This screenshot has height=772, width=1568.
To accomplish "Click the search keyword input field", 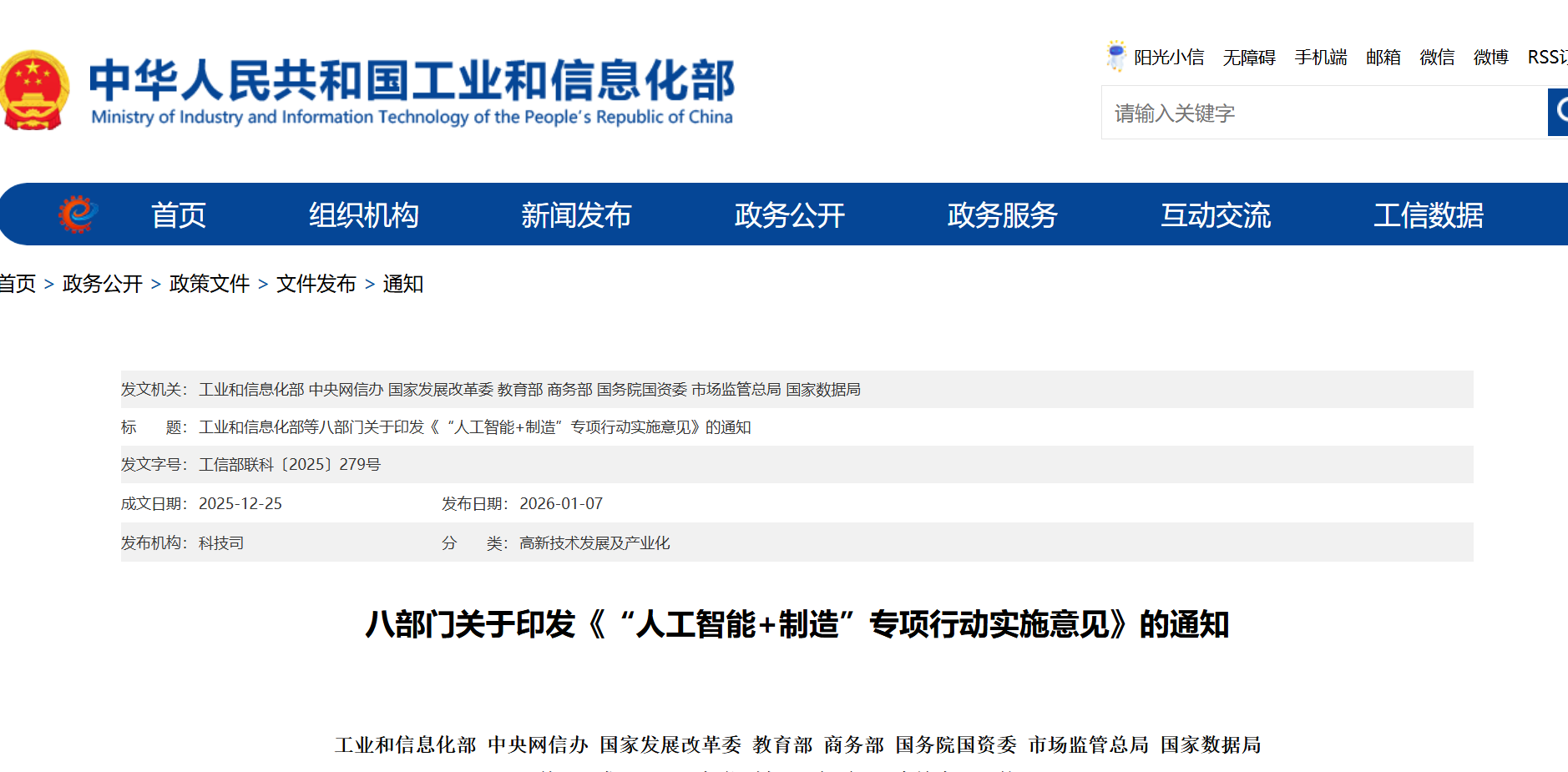I will coord(1323,113).
